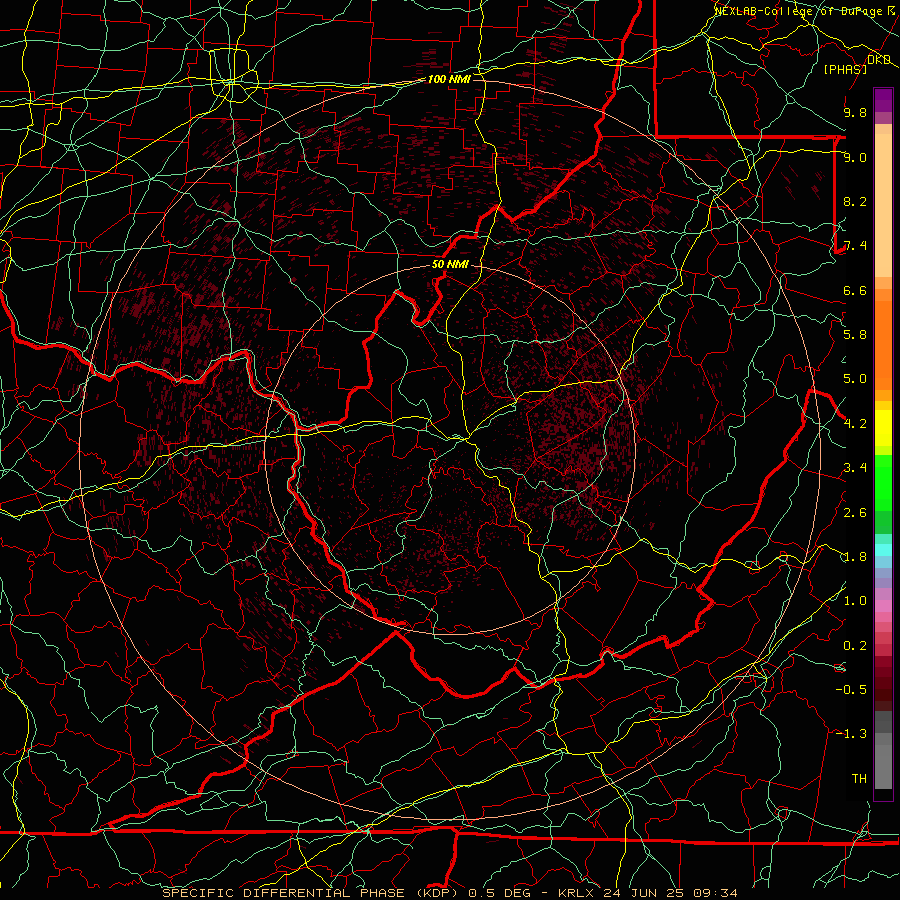Click the 50 NMI range ring label
Viewport: 900px width, 900px height.
click(x=450, y=265)
